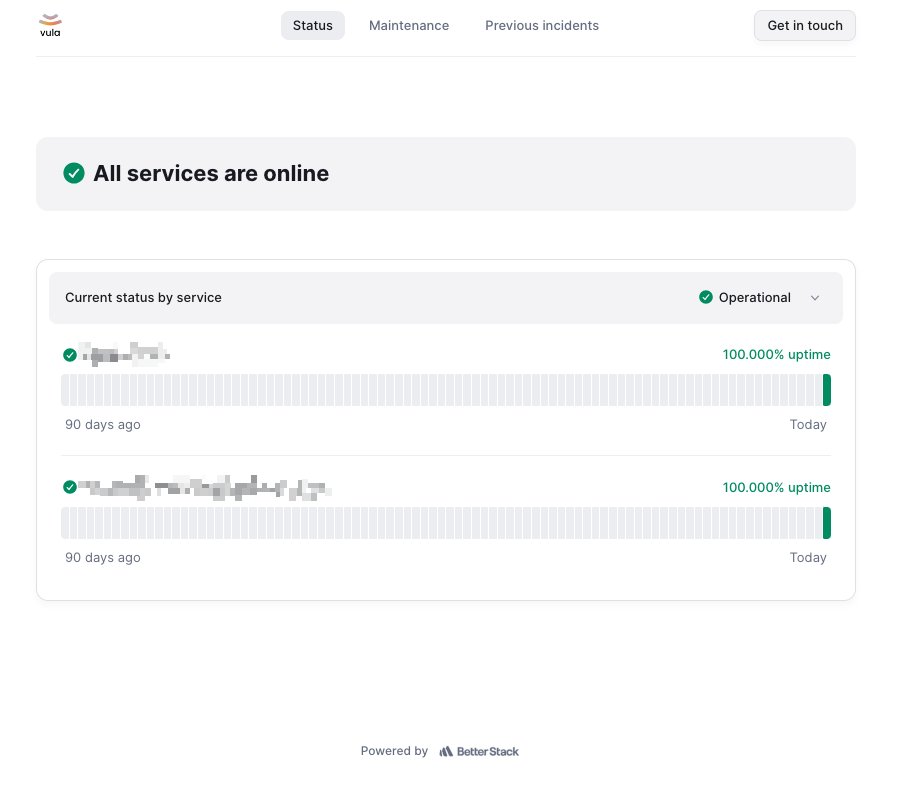Click the first service's blurred name
908x786 pixels.
125,354
